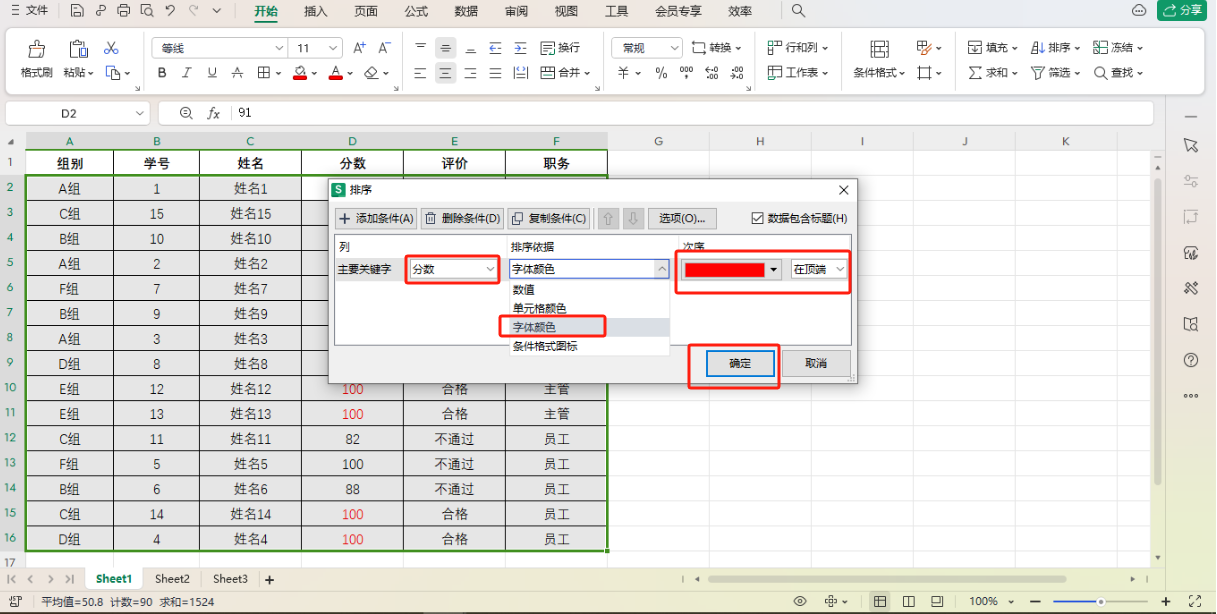Screen dimensions: 1217x614
Task: Switch to the Sheet2 tab
Action: point(172,579)
